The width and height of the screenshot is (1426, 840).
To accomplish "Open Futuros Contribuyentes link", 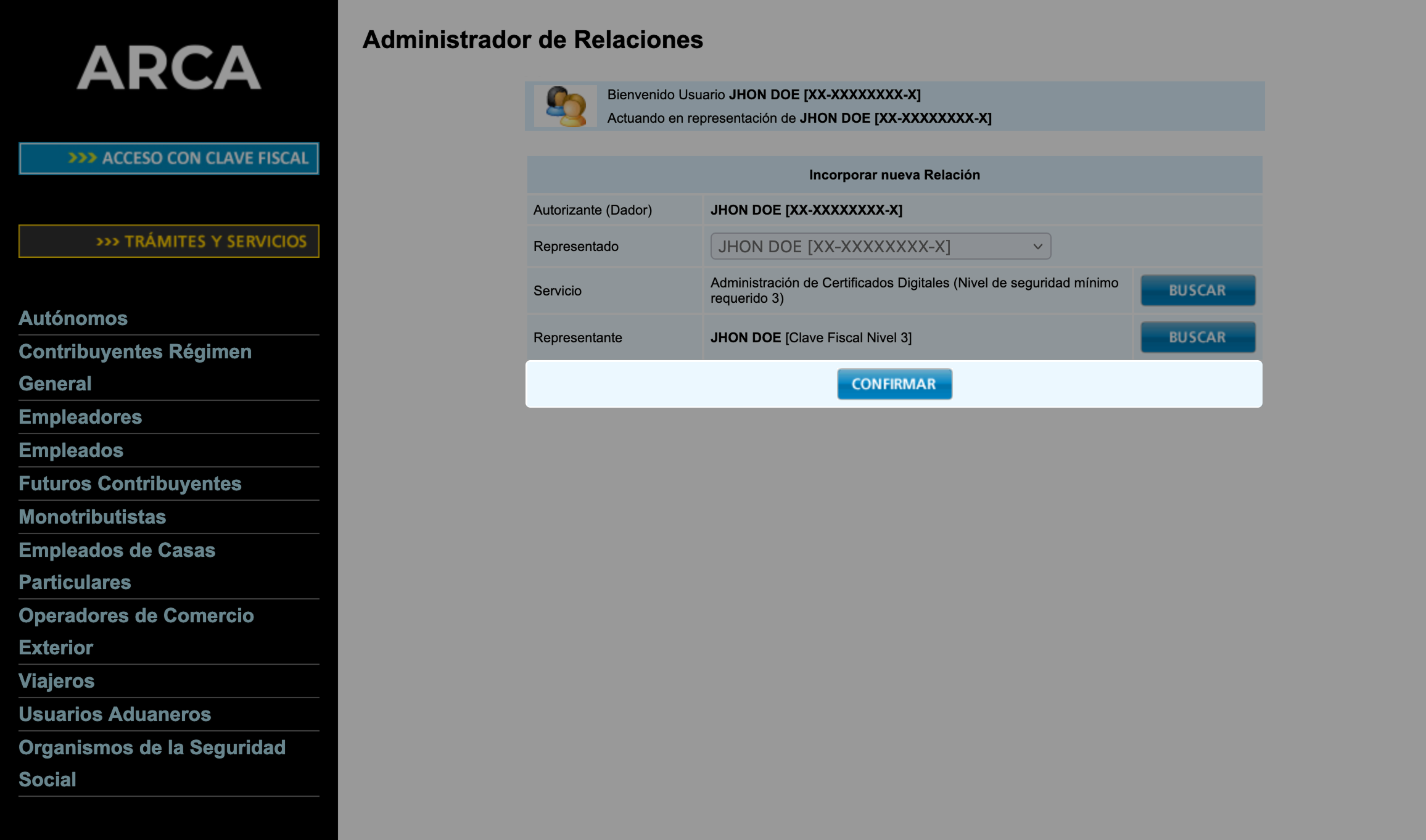I will (x=130, y=484).
